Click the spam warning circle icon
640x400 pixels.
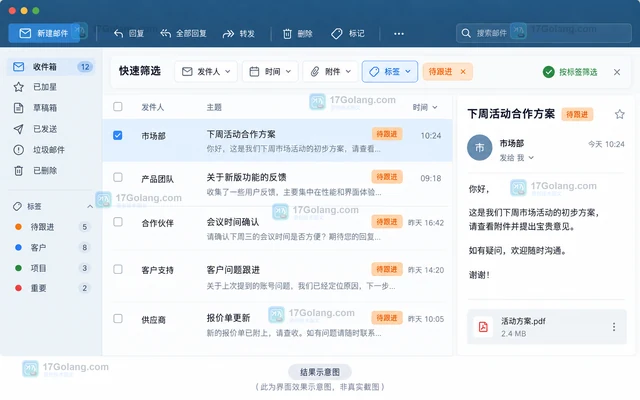(x=18, y=150)
